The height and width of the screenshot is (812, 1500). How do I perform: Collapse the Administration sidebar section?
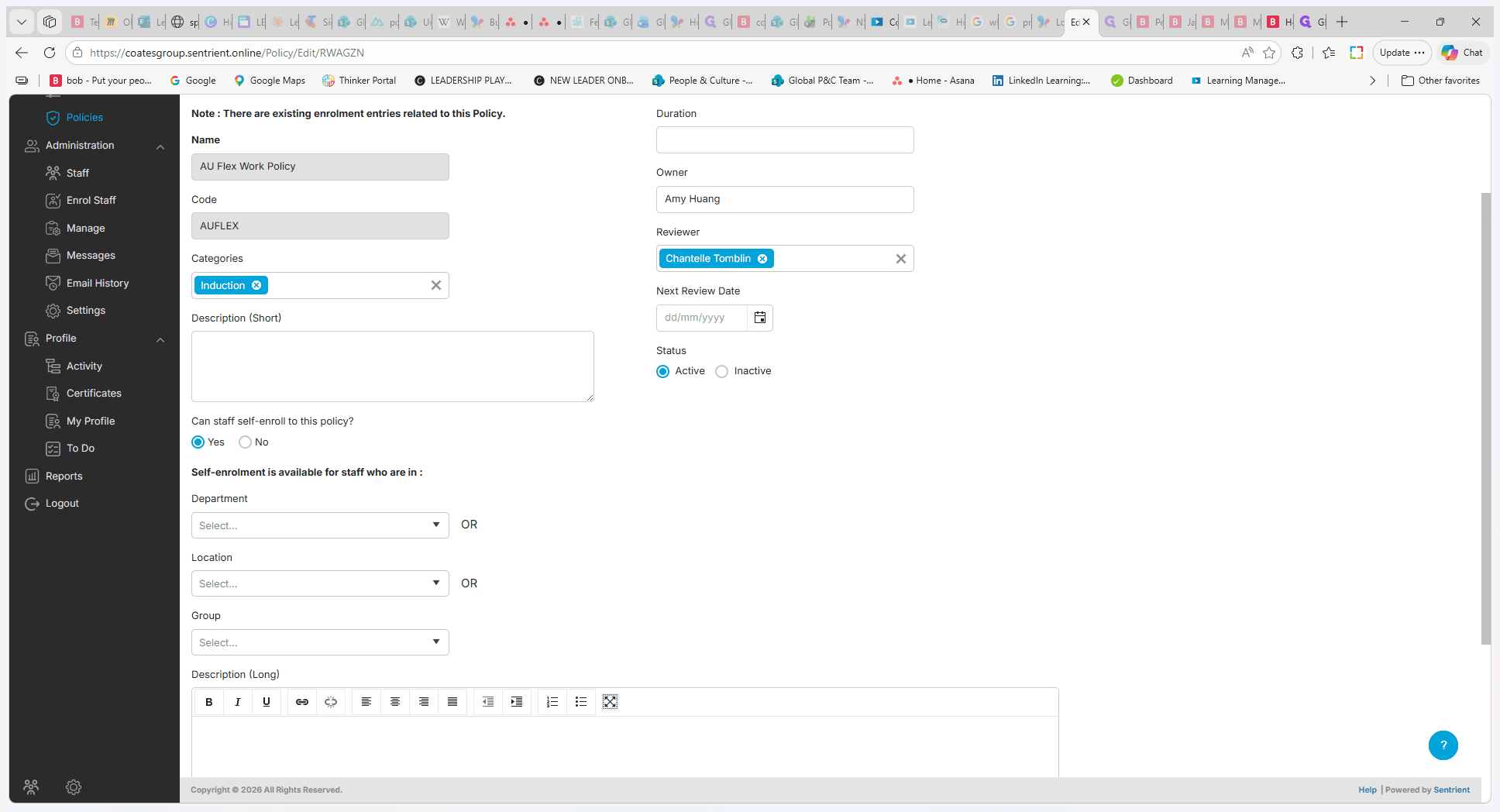coord(160,146)
